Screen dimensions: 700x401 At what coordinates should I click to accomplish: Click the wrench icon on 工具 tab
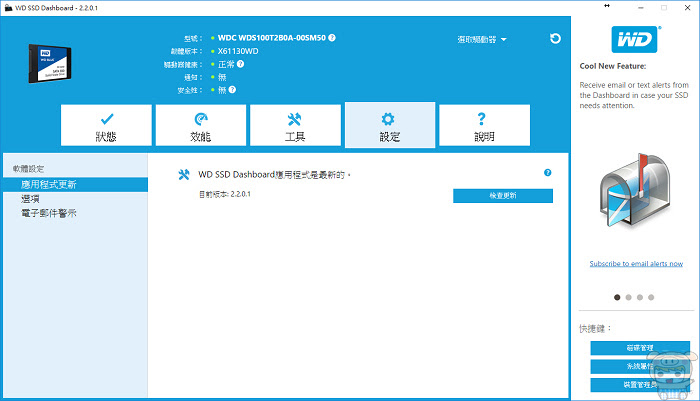[294, 119]
